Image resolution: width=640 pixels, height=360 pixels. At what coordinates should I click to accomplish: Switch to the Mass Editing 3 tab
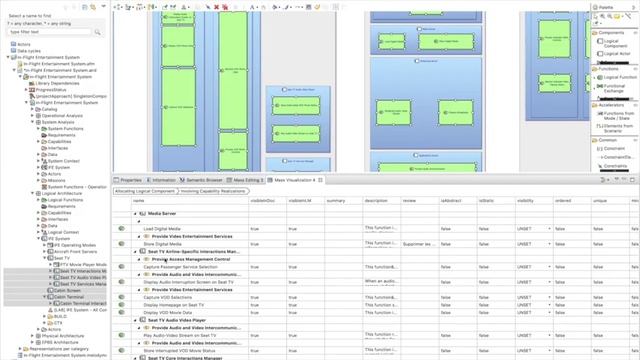tap(245, 180)
